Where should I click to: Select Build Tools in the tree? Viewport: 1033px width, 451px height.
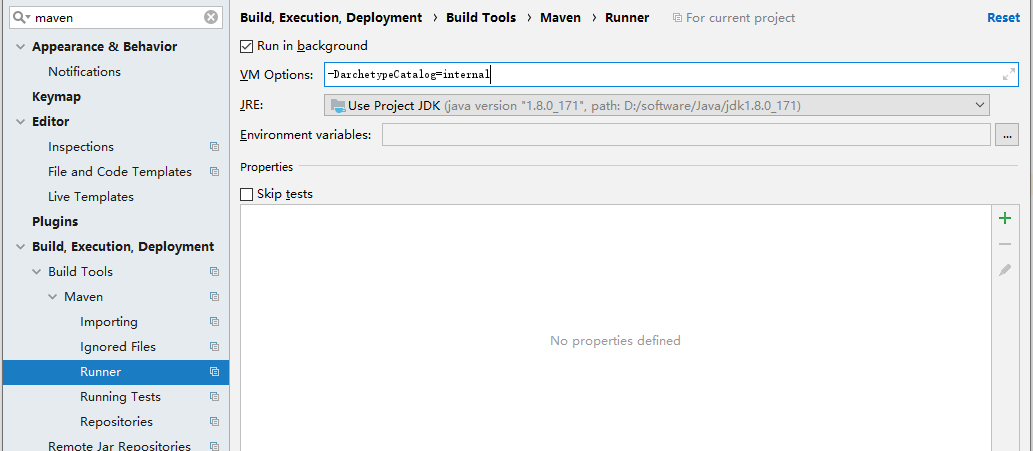pyautogui.click(x=80, y=272)
